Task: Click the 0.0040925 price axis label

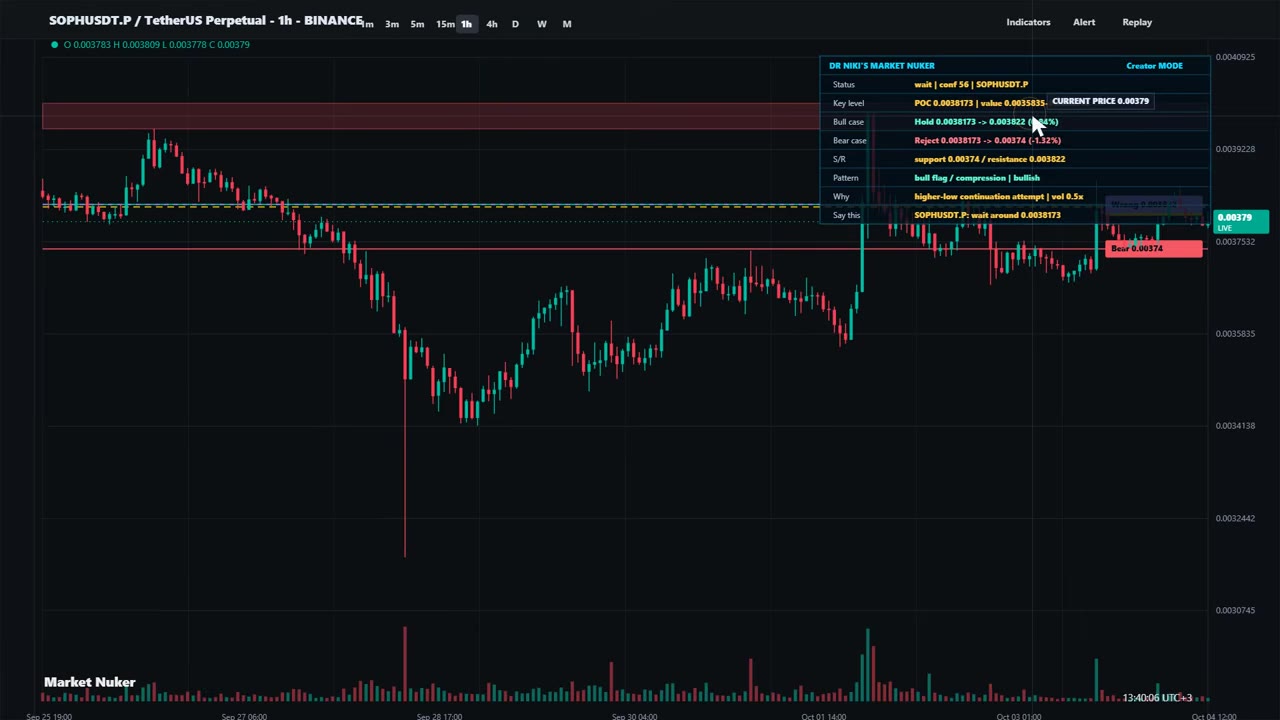Action: click(1235, 57)
